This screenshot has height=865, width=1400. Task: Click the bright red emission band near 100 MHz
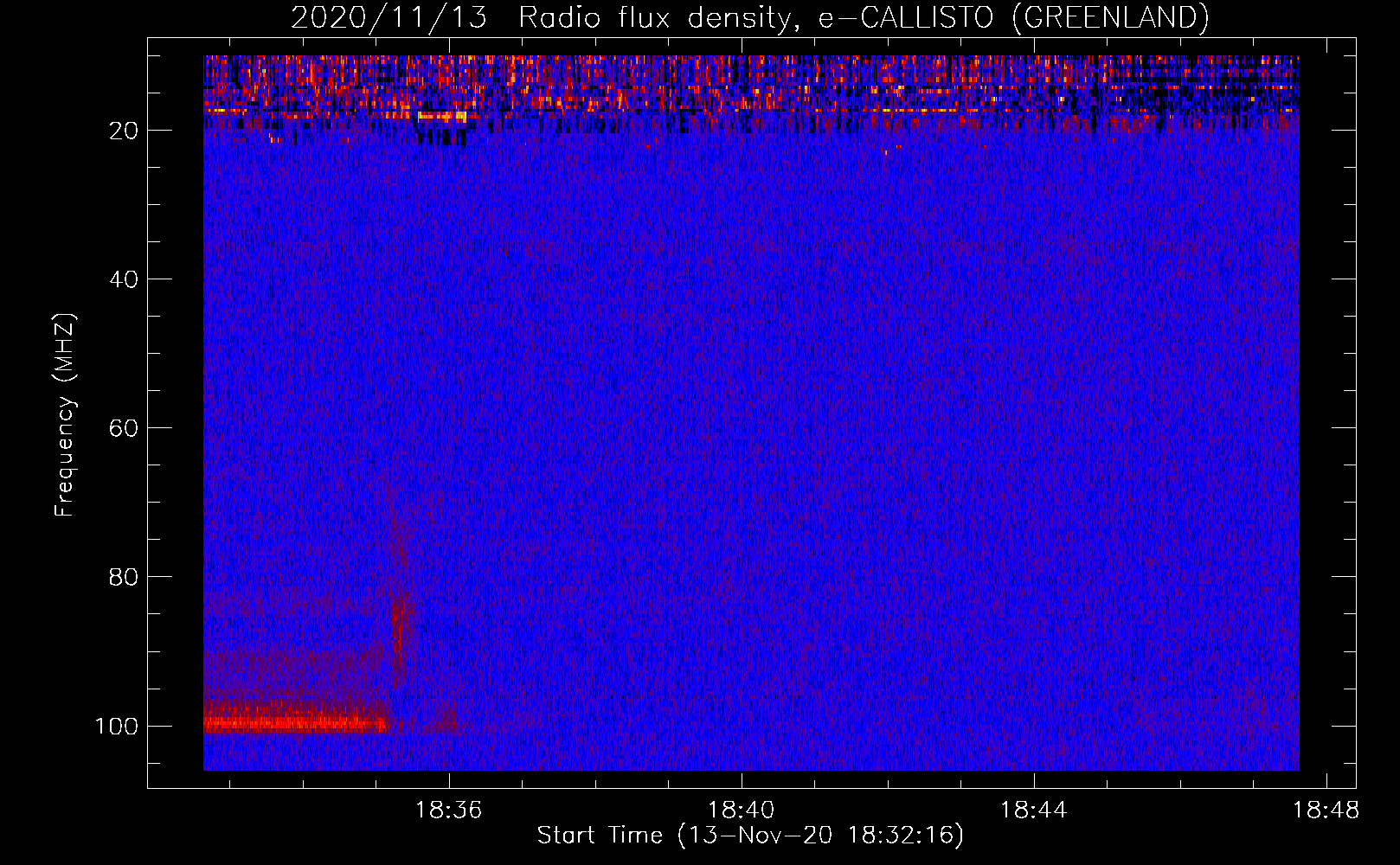tap(295, 722)
